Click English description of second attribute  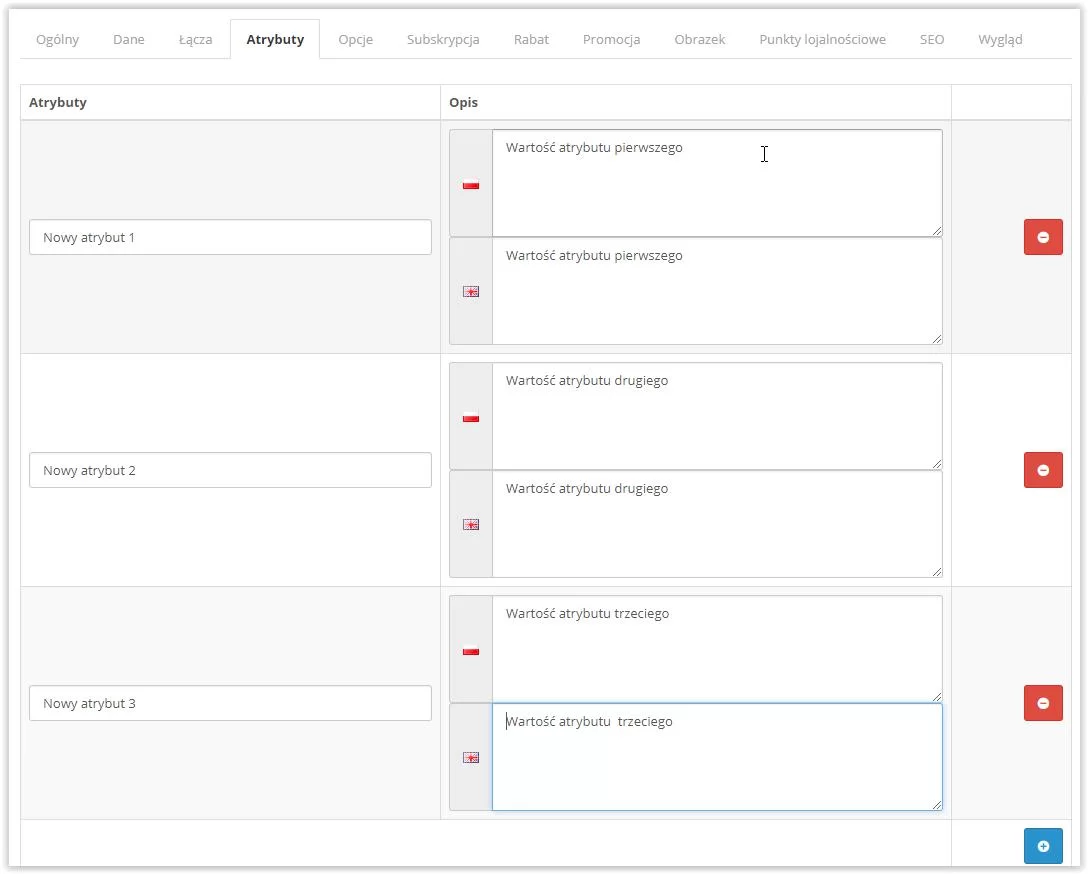click(716, 524)
